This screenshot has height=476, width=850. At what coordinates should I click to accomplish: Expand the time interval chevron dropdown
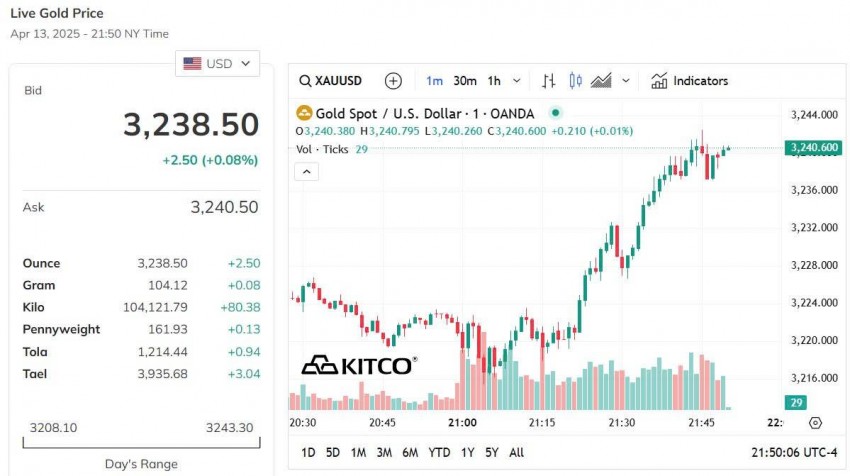coord(517,81)
